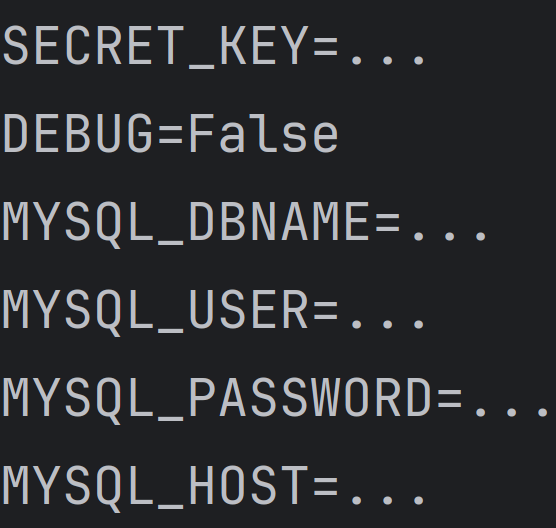The height and width of the screenshot is (528, 556).
Task: Click the word HOST in MYSQL_HOST
Action: [x=248, y=486]
